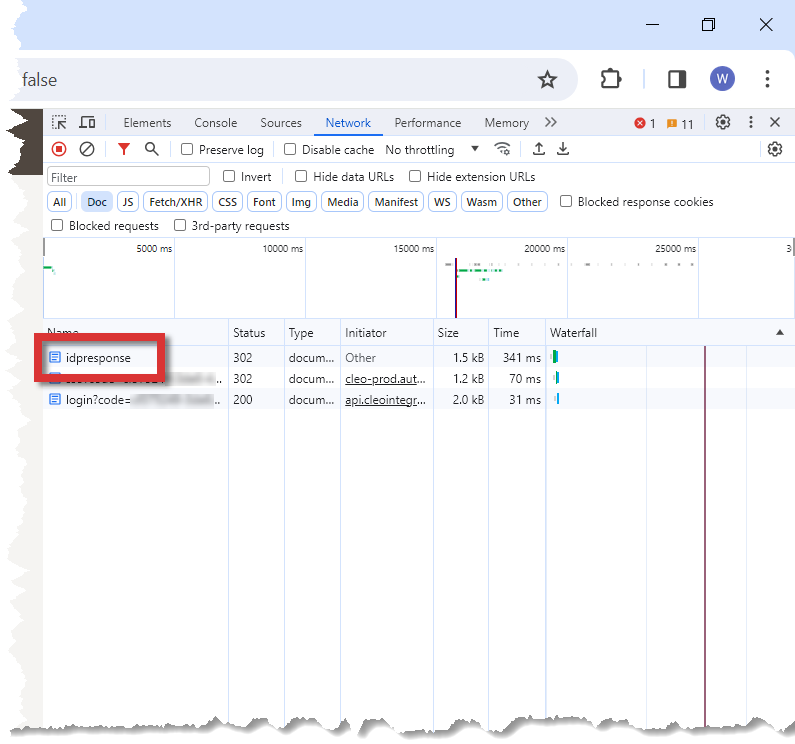Screen dimensions: 795x744
Task: Sort by the Initiator column header
Action: (387, 333)
